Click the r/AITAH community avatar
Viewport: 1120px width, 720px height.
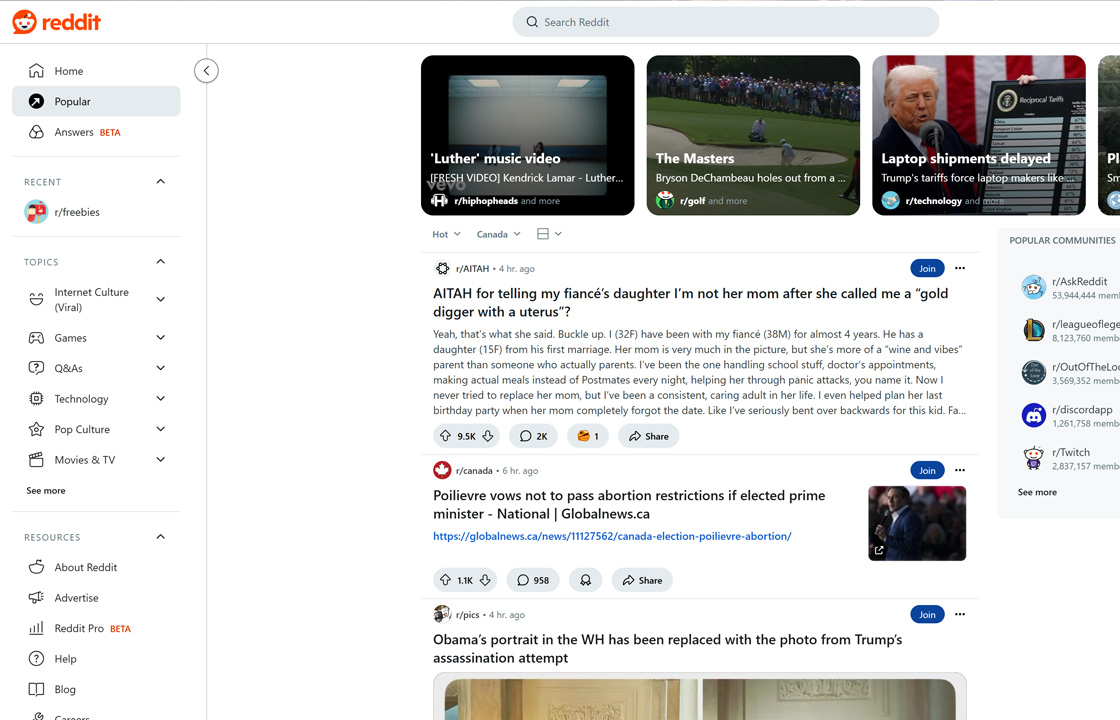pos(442,269)
